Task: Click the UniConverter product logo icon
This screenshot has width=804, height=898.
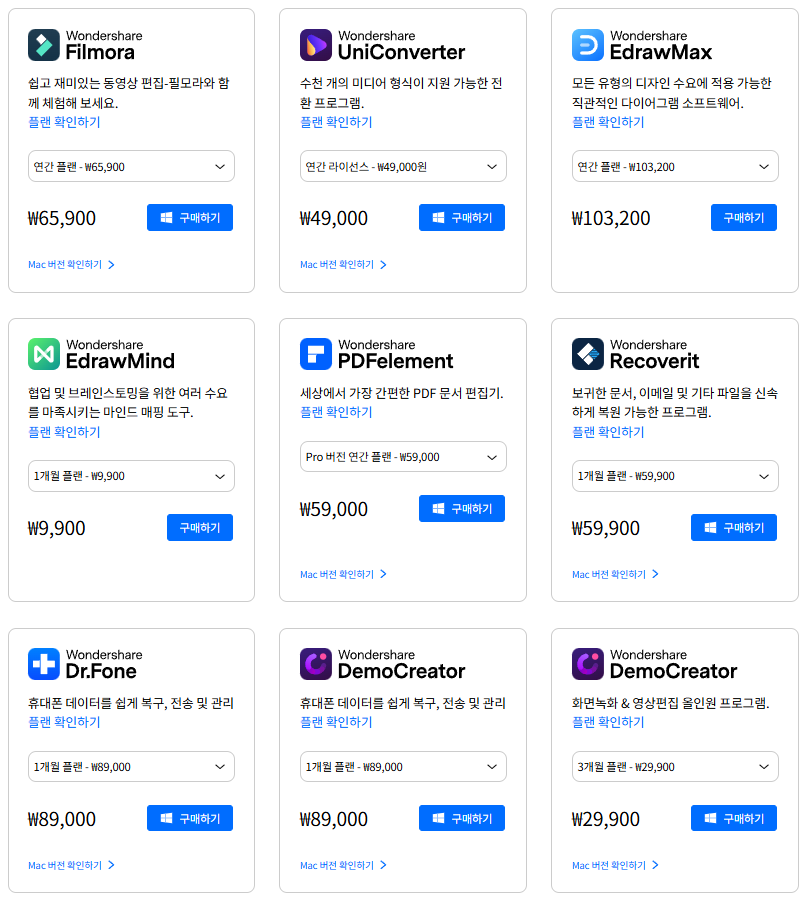Action: [316, 45]
